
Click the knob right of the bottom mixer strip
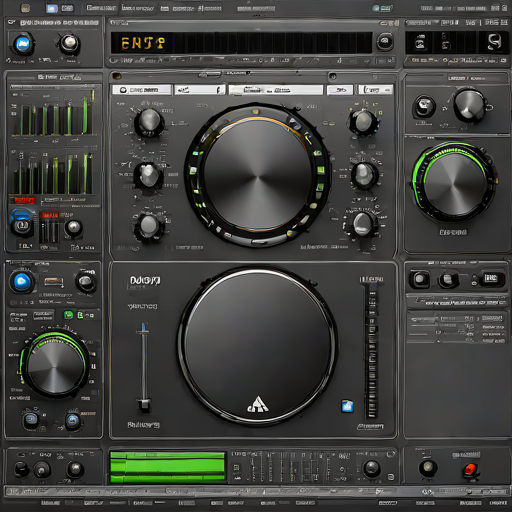coord(371,468)
